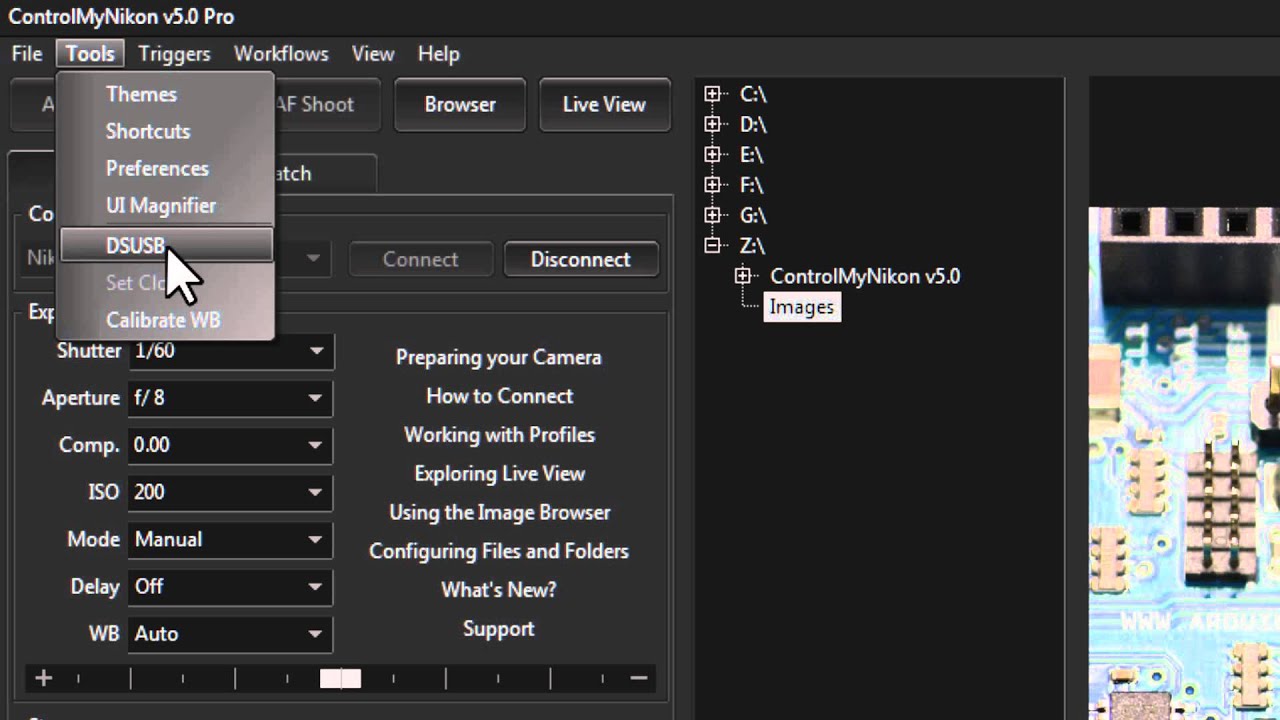Open Using the Image Browser link
The image size is (1280, 720).
pyautogui.click(x=499, y=512)
